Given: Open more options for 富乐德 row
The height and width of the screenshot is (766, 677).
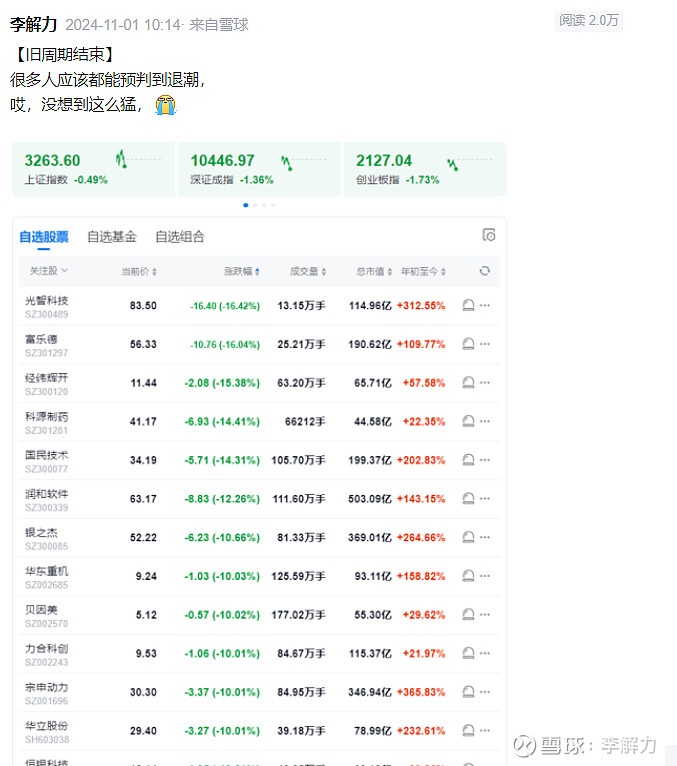Looking at the screenshot, I should tap(485, 344).
